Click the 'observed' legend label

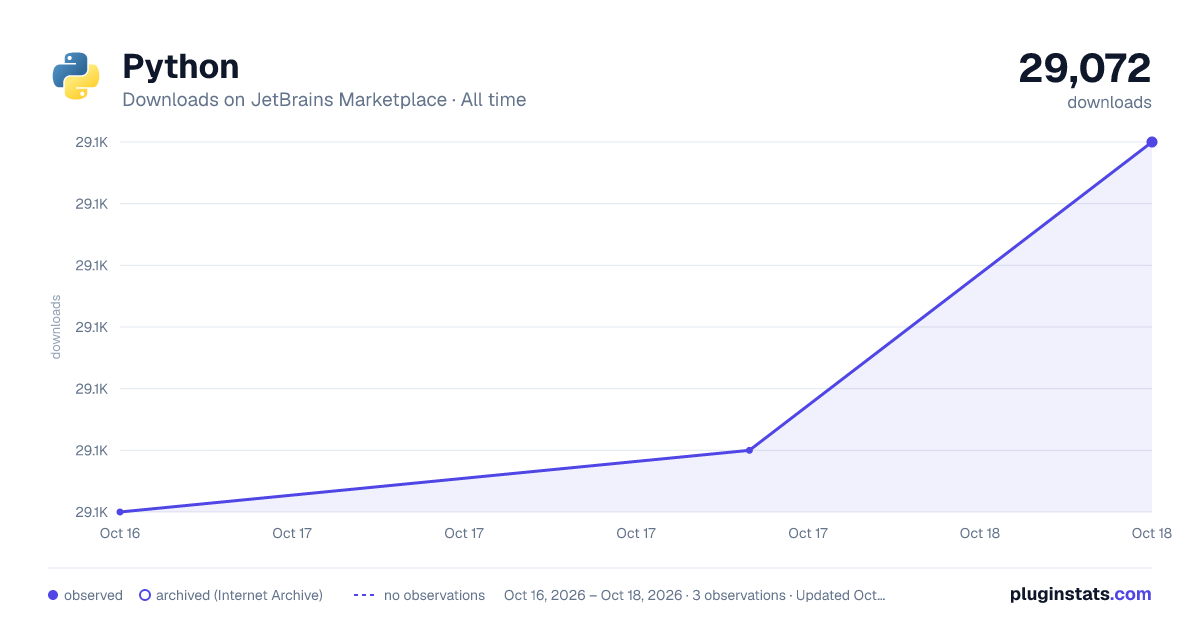93,595
